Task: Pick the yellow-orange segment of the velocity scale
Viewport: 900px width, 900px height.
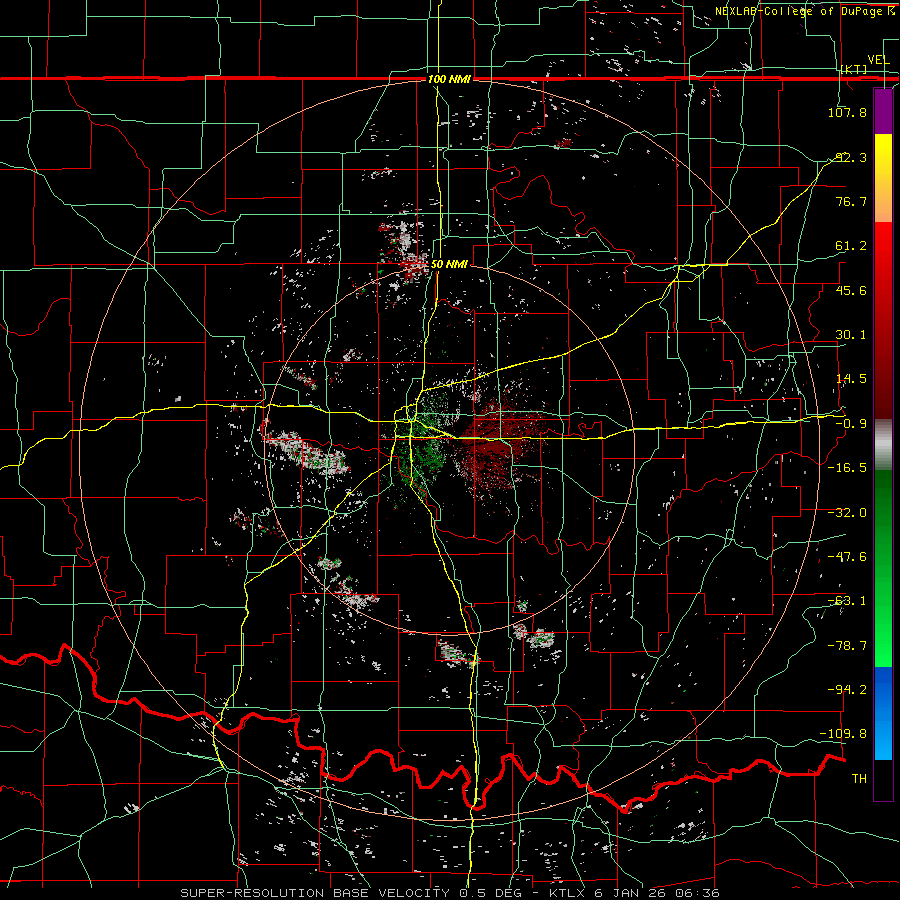Action: click(x=883, y=179)
